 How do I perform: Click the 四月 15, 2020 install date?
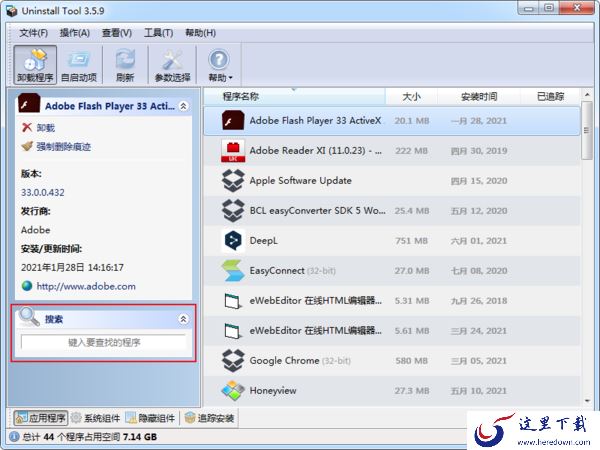coord(479,181)
